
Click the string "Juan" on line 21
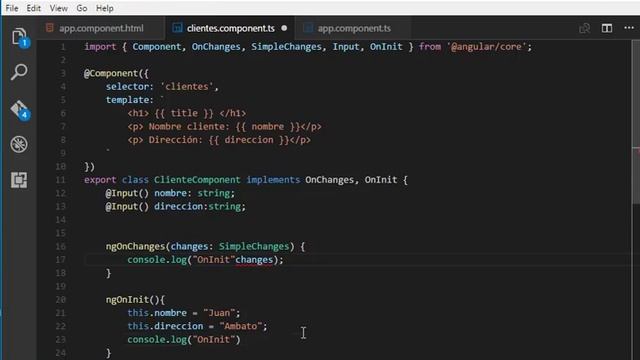(x=219, y=313)
